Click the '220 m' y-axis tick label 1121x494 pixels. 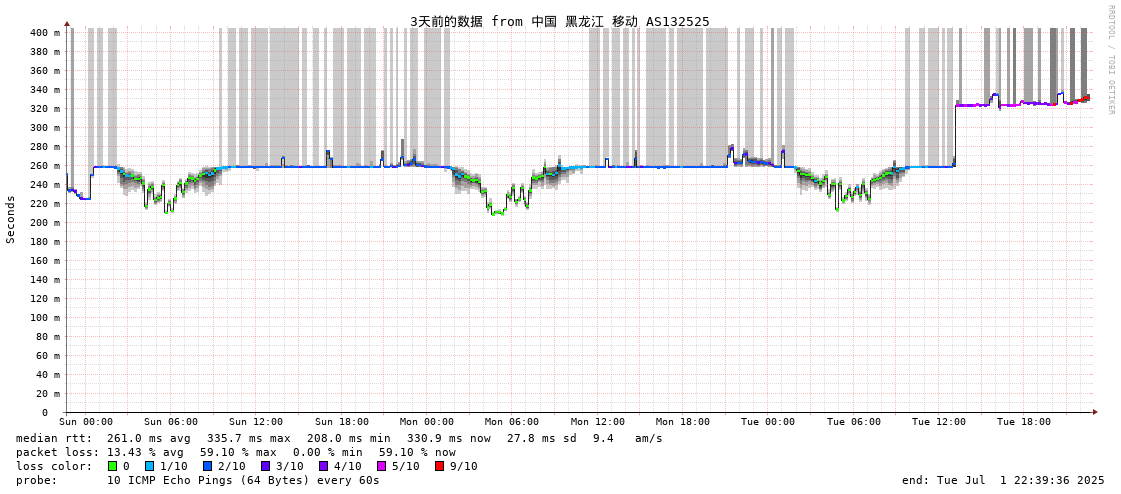click(x=45, y=204)
